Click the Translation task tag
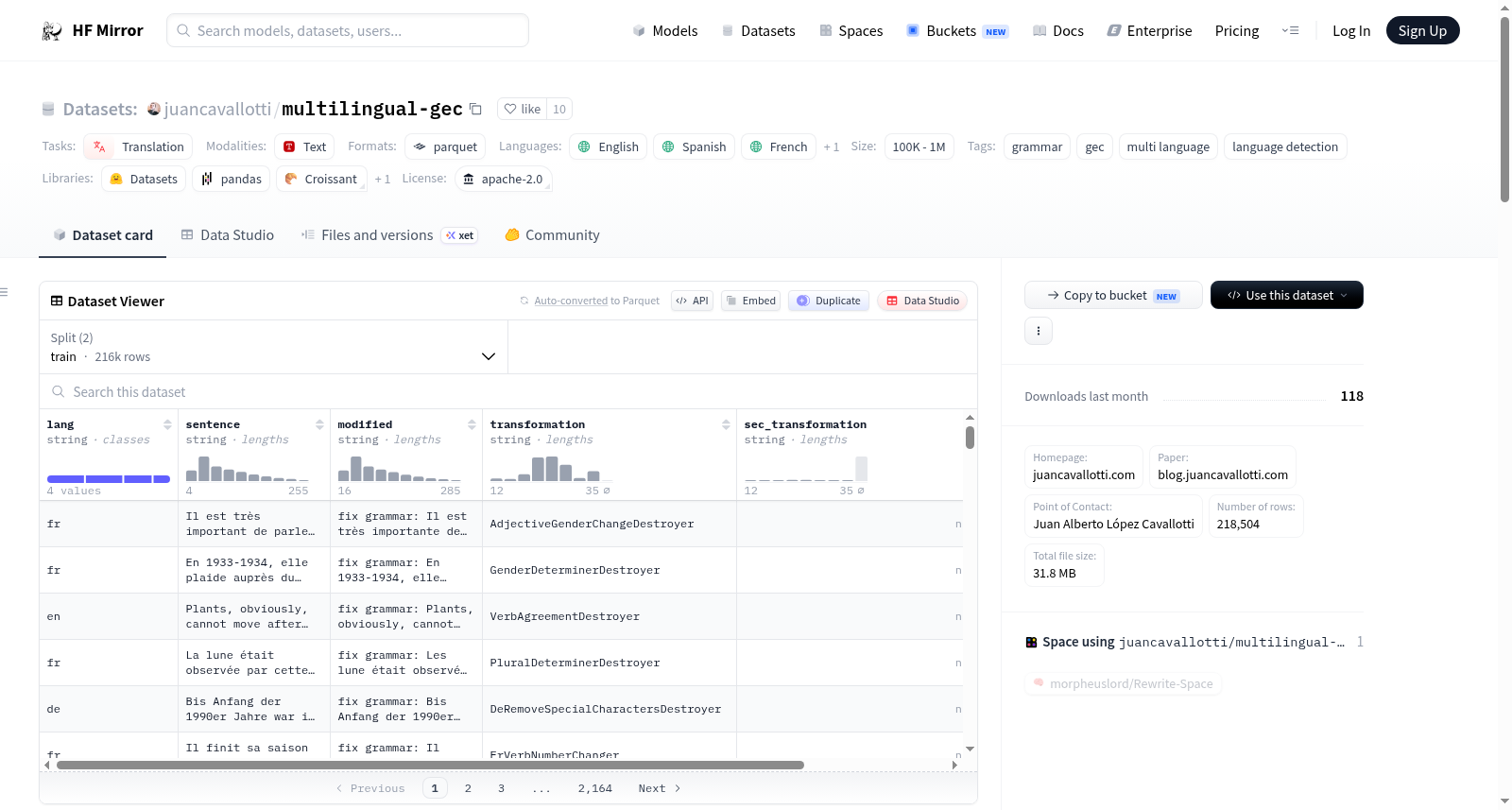 pos(138,146)
